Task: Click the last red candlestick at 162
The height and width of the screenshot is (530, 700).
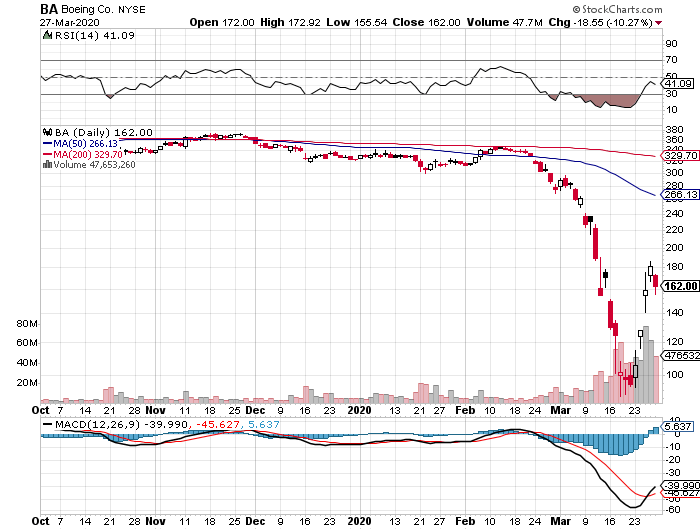Action: click(x=655, y=282)
